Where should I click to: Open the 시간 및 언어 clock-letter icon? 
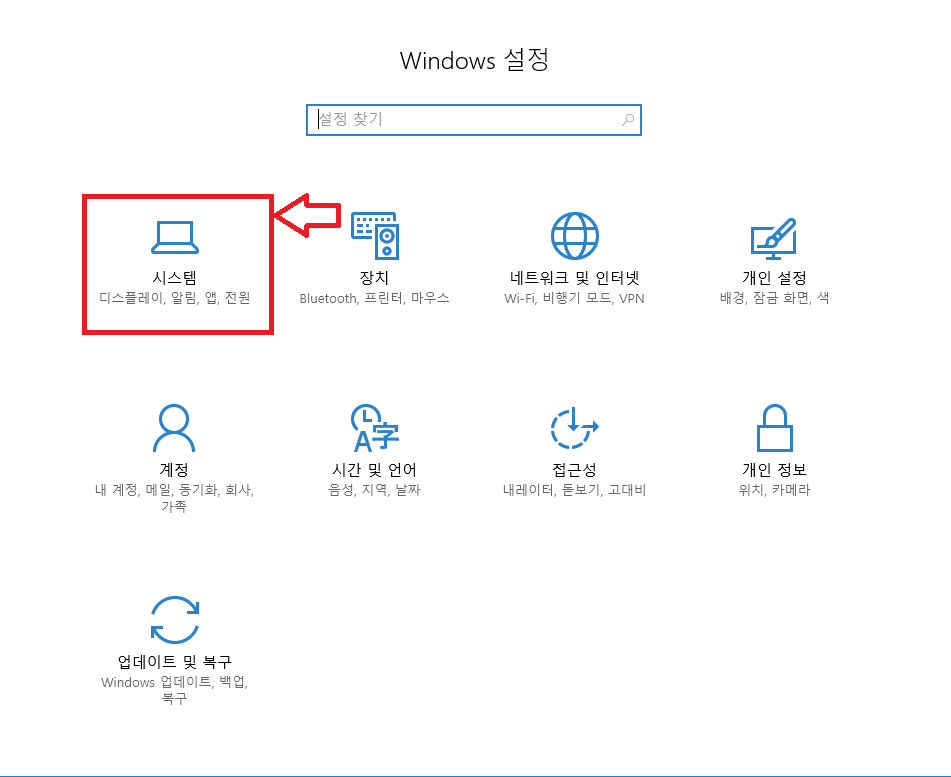click(x=375, y=428)
